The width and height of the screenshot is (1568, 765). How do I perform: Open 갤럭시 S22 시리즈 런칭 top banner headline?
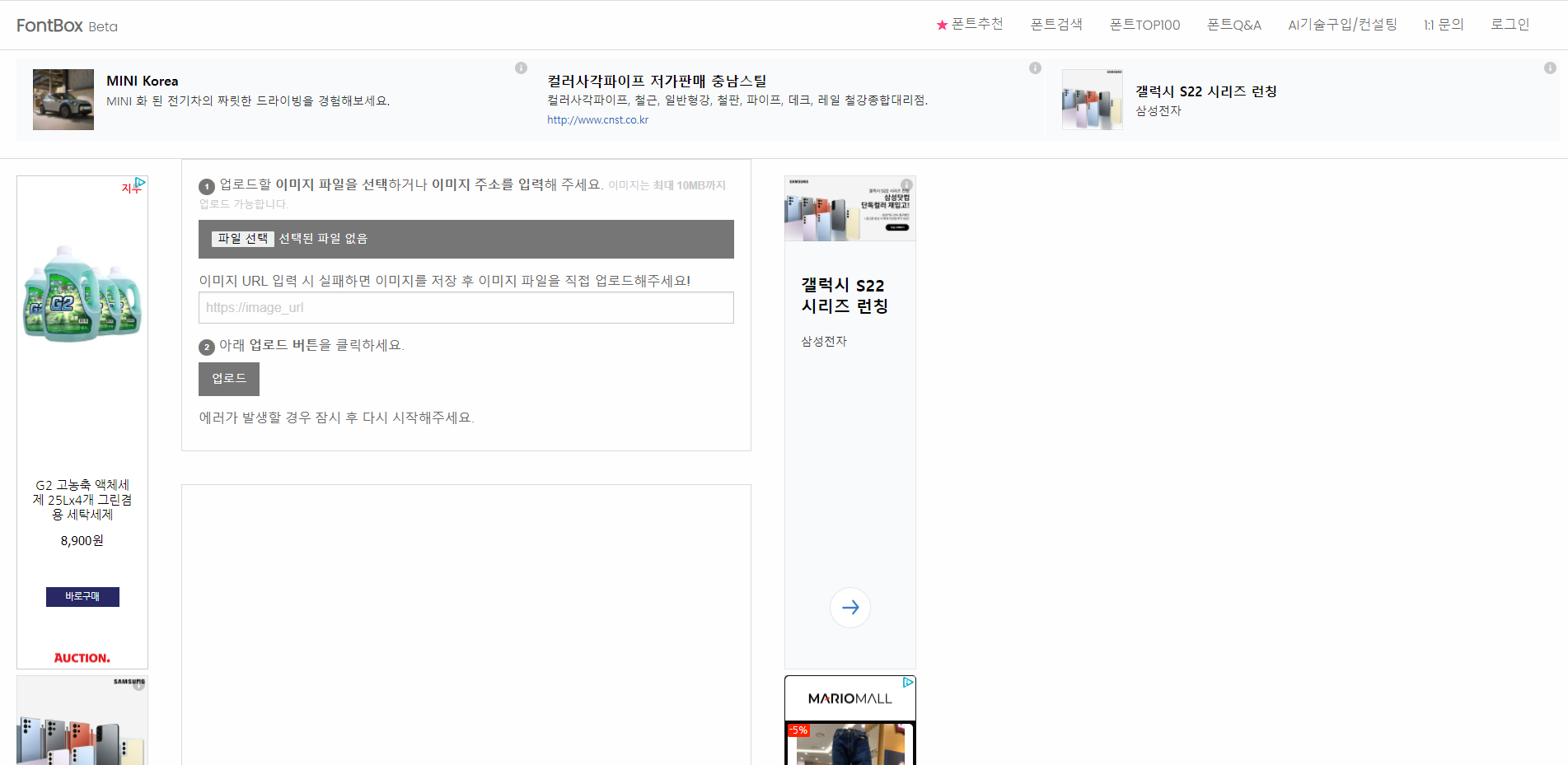coord(1206,91)
